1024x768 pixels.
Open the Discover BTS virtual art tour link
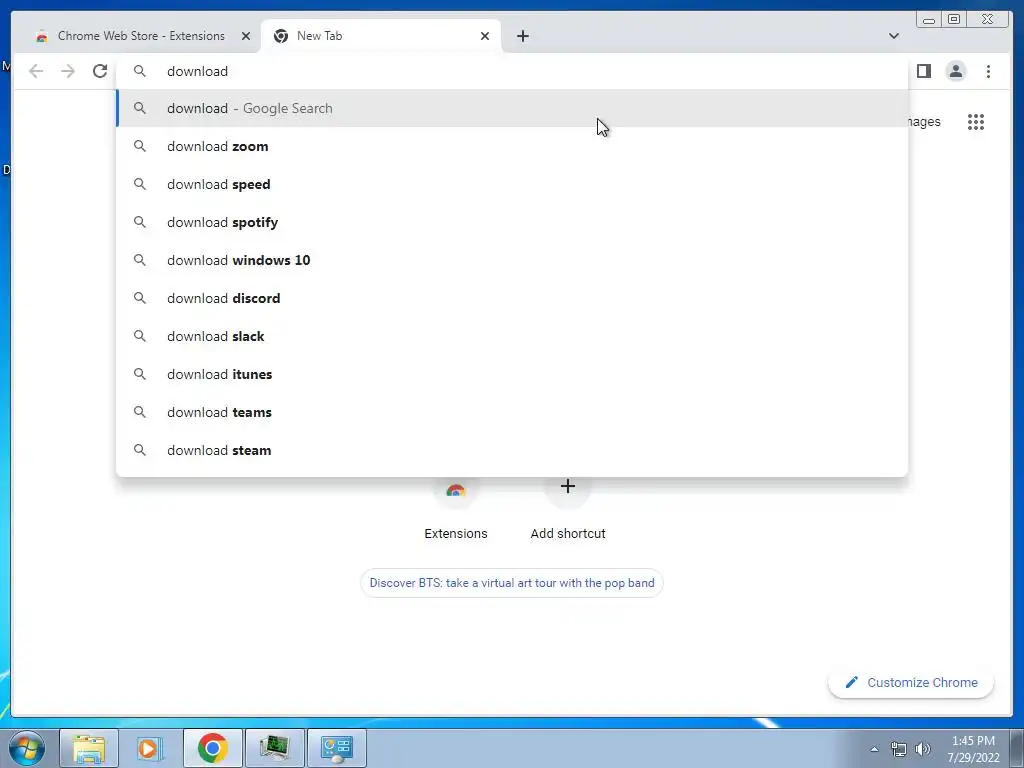[512, 583]
